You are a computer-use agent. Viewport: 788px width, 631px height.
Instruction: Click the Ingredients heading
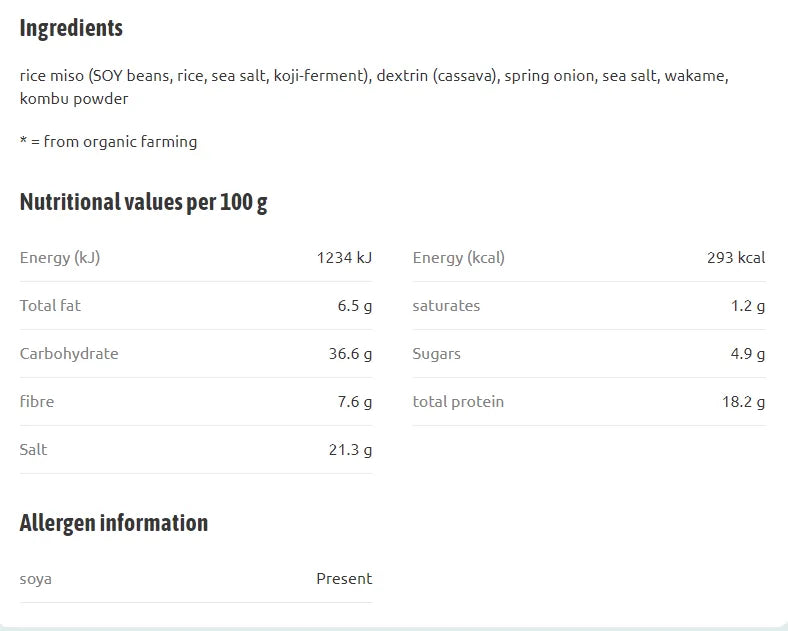pos(71,28)
